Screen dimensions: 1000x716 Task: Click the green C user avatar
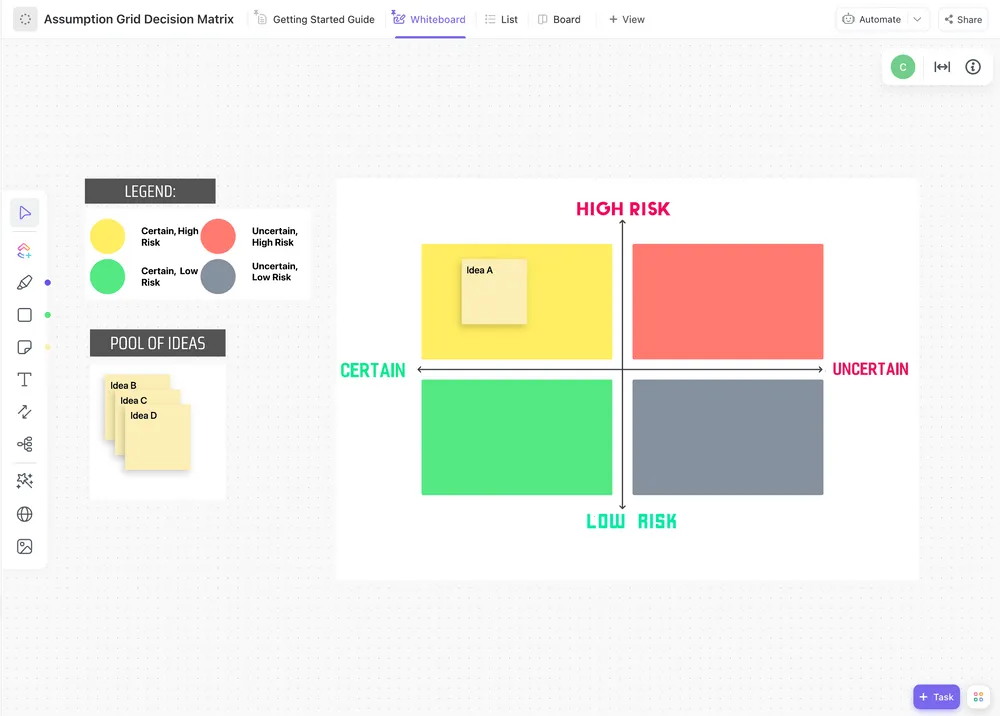902,66
